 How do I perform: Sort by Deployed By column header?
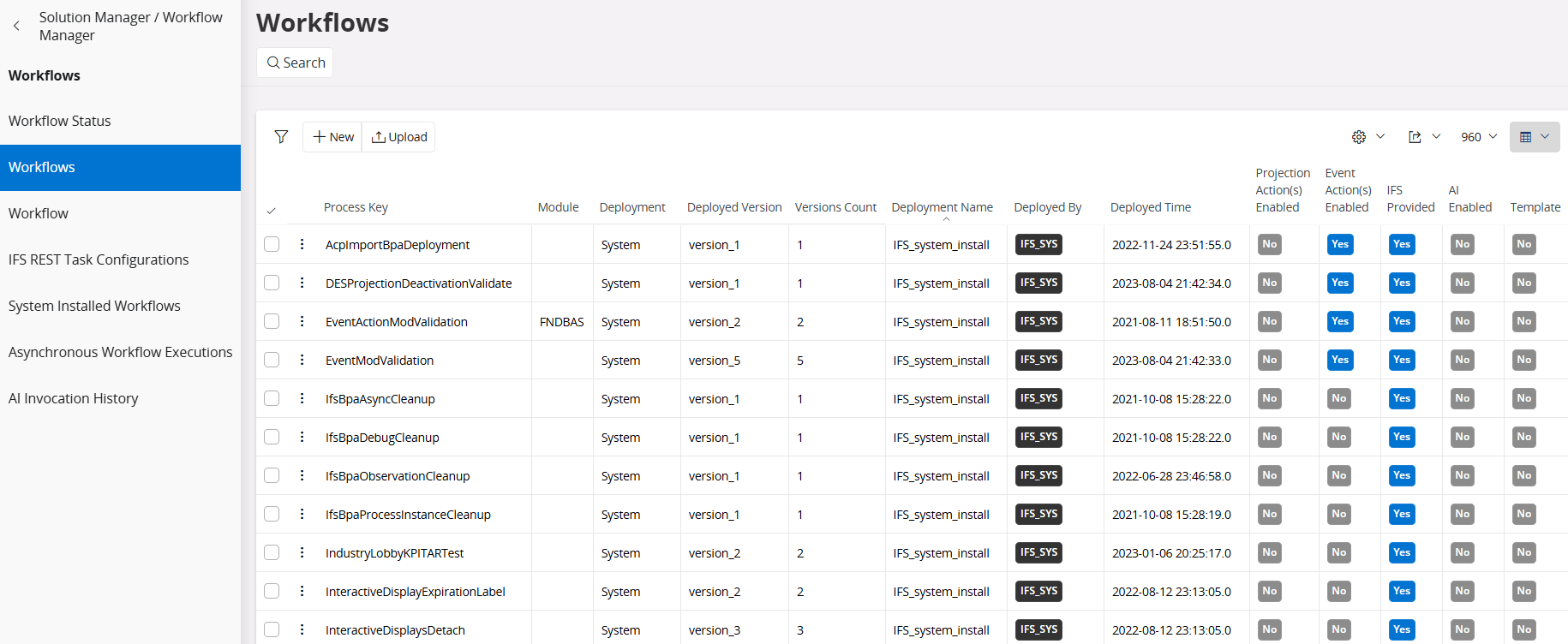[1047, 207]
